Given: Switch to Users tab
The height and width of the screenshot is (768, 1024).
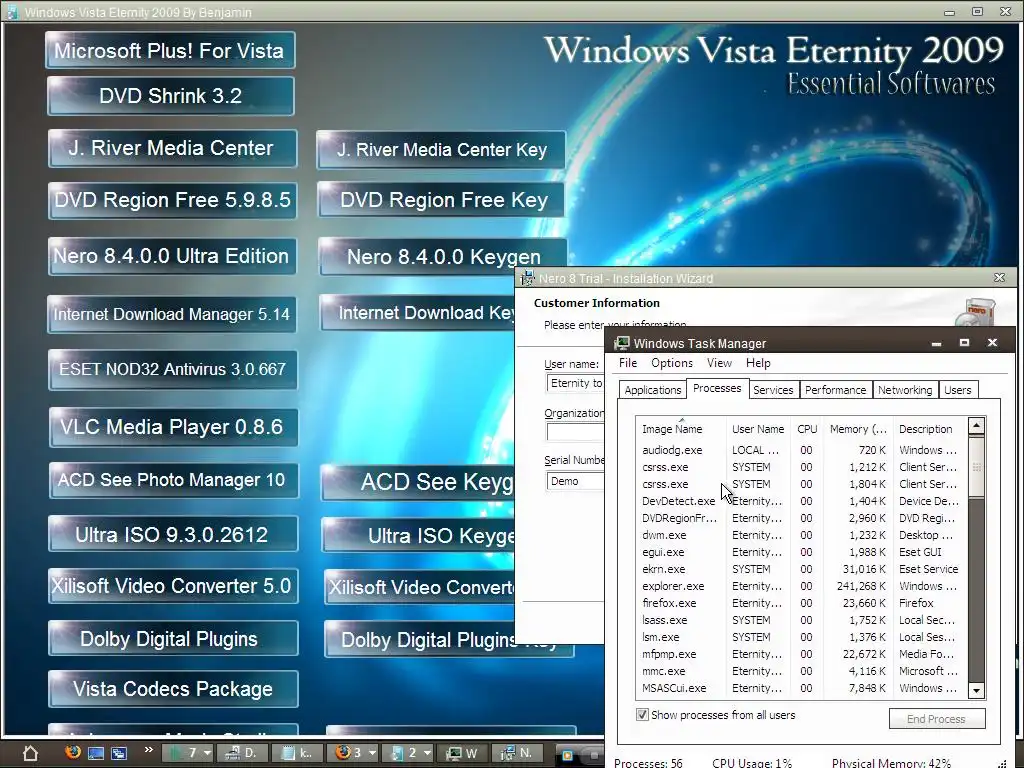Looking at the screenshot, I should 957,390.
